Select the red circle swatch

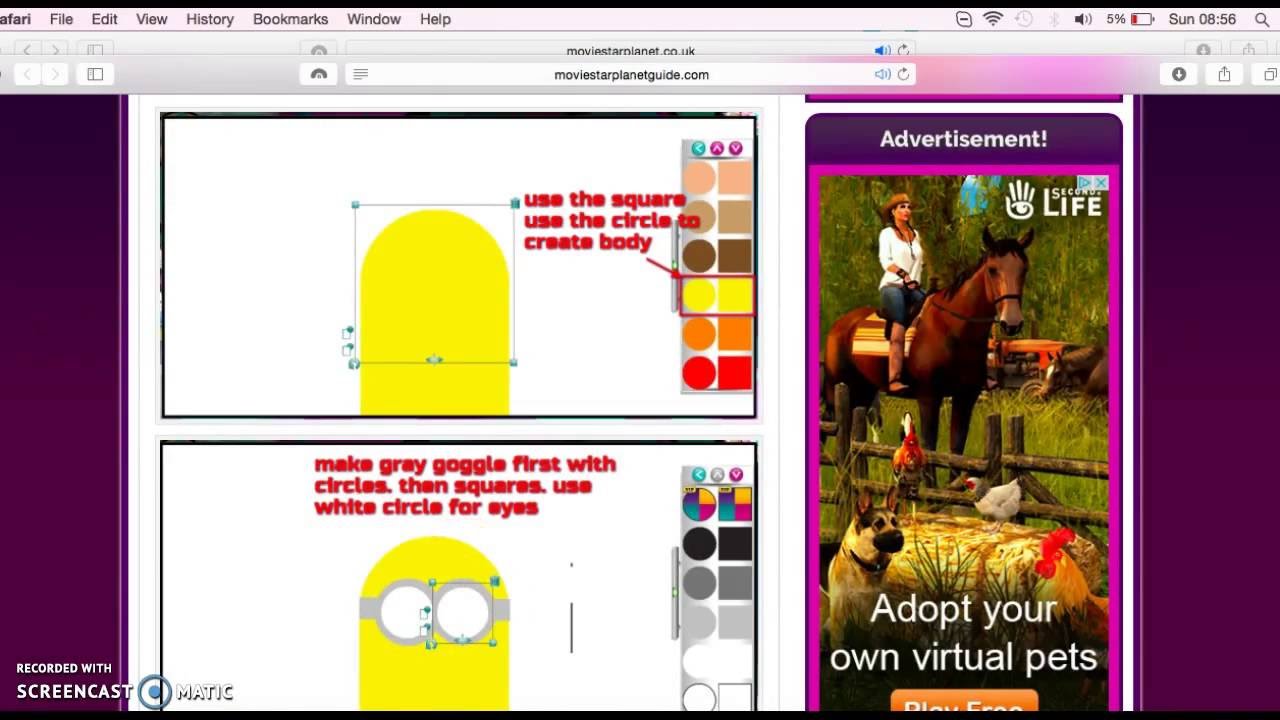pyautogui.click(x=699, y=373)
